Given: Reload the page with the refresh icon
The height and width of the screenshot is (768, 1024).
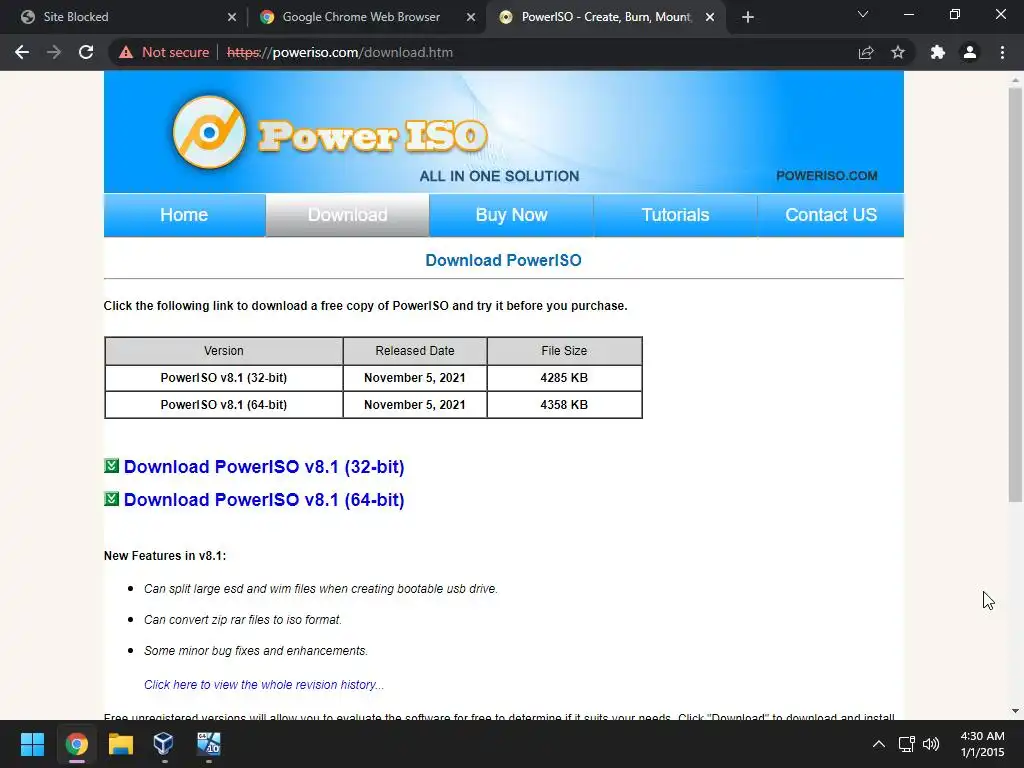Looking at the screenshot, I should [86, 52].
